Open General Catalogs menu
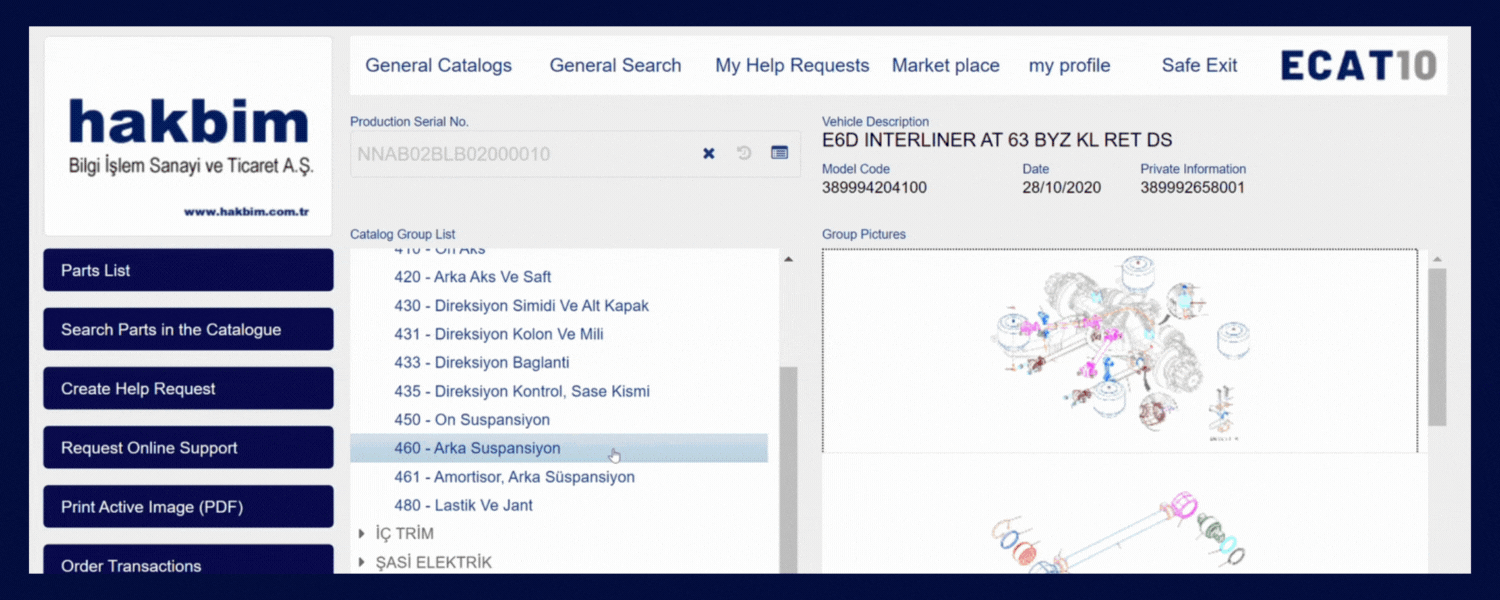1500x600 pixels. tap(438, 66)
